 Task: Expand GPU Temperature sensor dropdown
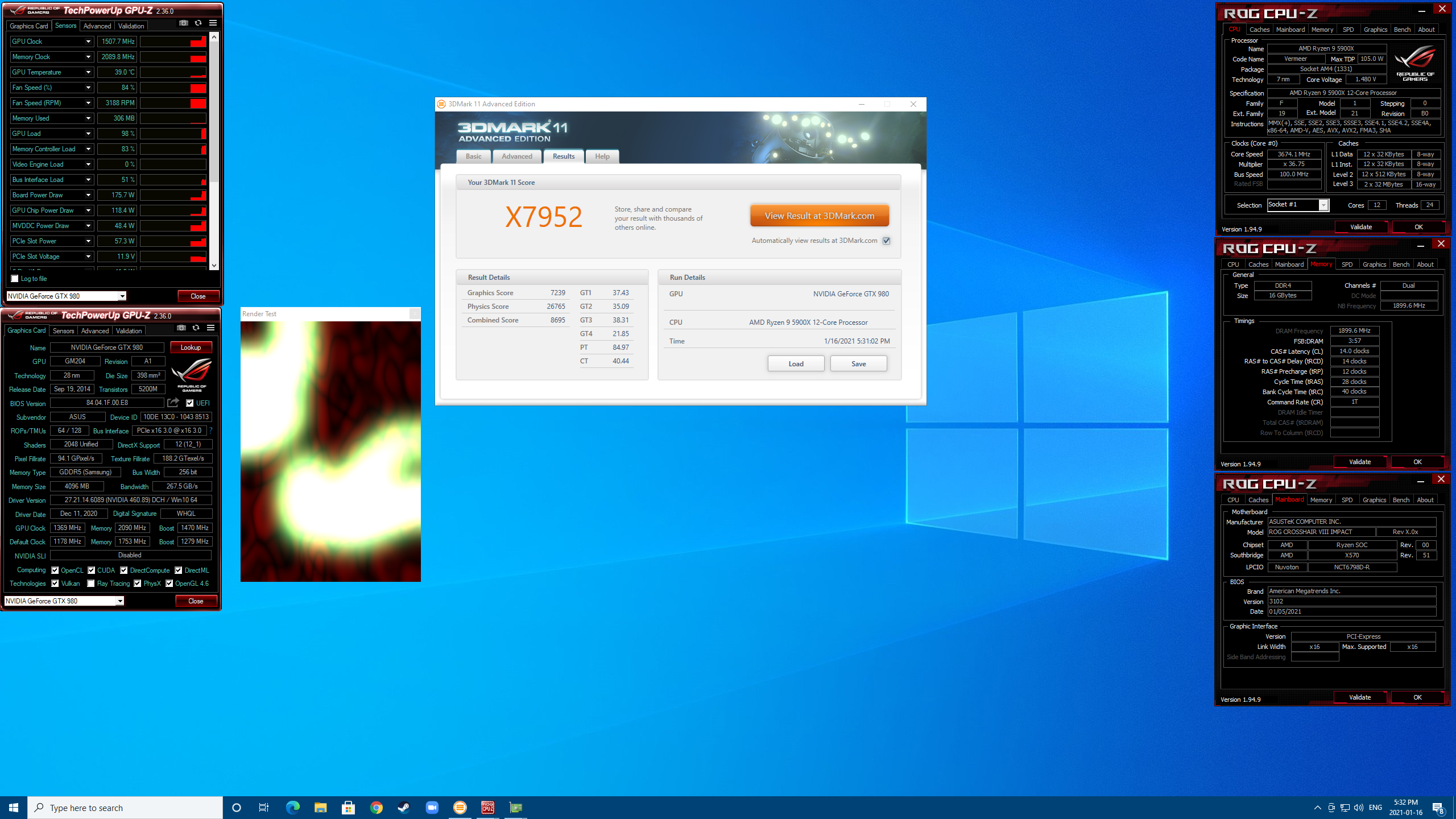click(x=88, y=72)
